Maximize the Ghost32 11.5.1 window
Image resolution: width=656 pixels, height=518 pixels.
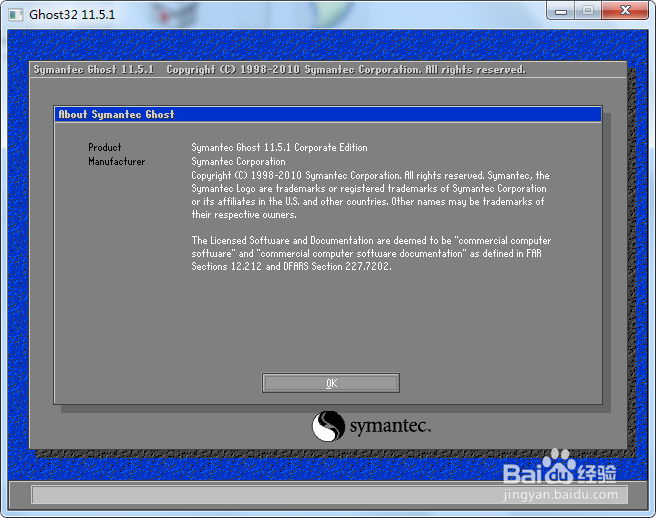(588, 11)
